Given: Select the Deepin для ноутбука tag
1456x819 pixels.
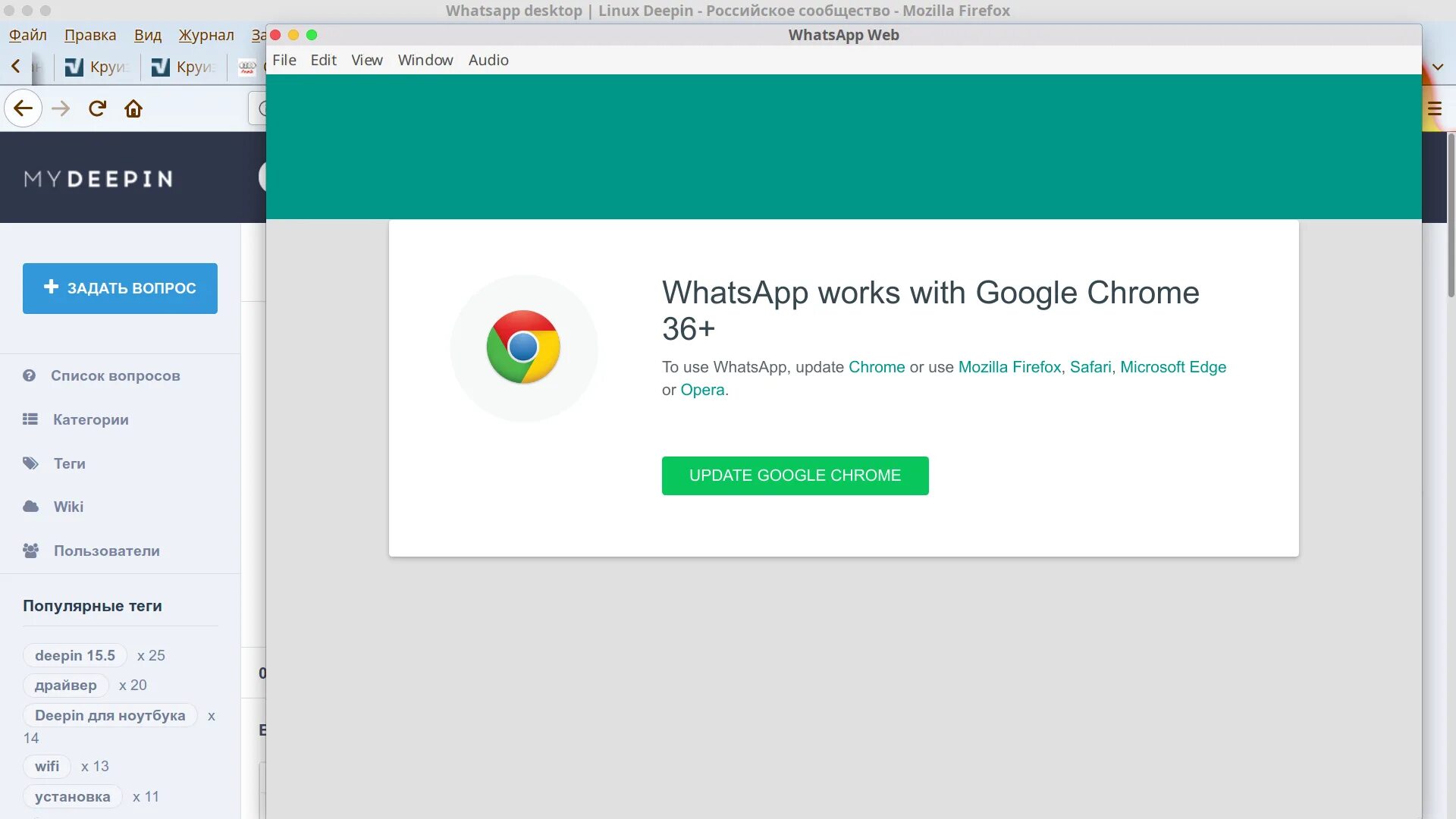Looking at the screenshot, I should pyautogui.click(x=110, y=715).
